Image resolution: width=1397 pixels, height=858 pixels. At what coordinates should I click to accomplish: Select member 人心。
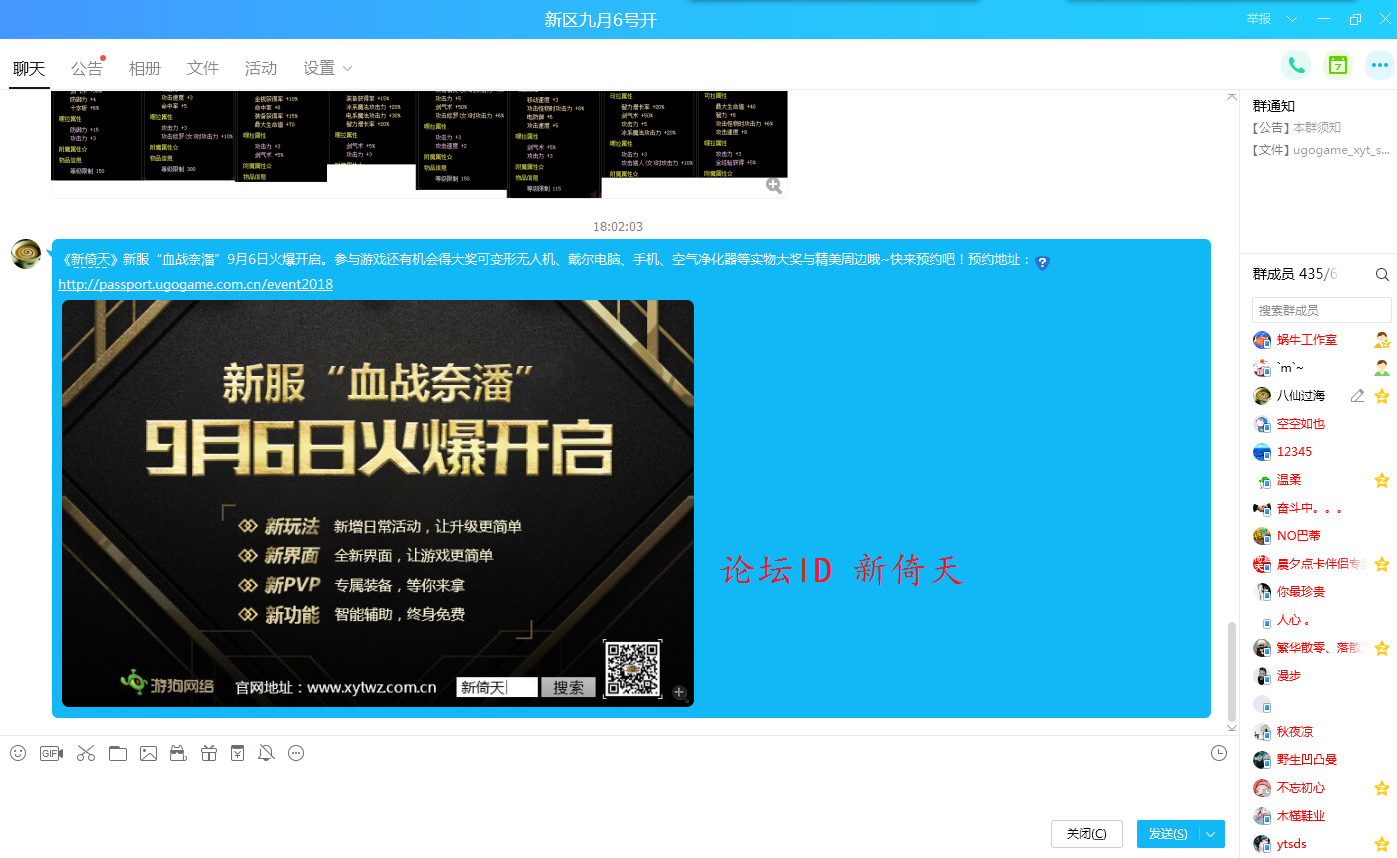pyautogui.click(x=1294, y=620)
